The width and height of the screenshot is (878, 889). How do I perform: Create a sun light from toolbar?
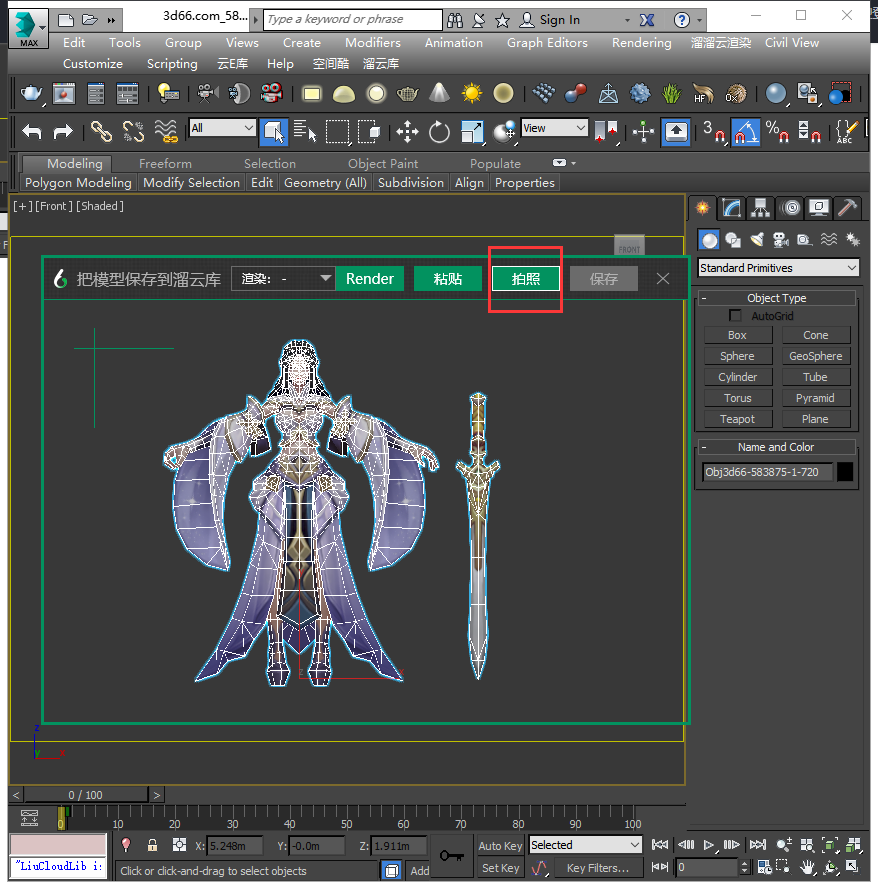pyautogui.click(x=472, y=94)
